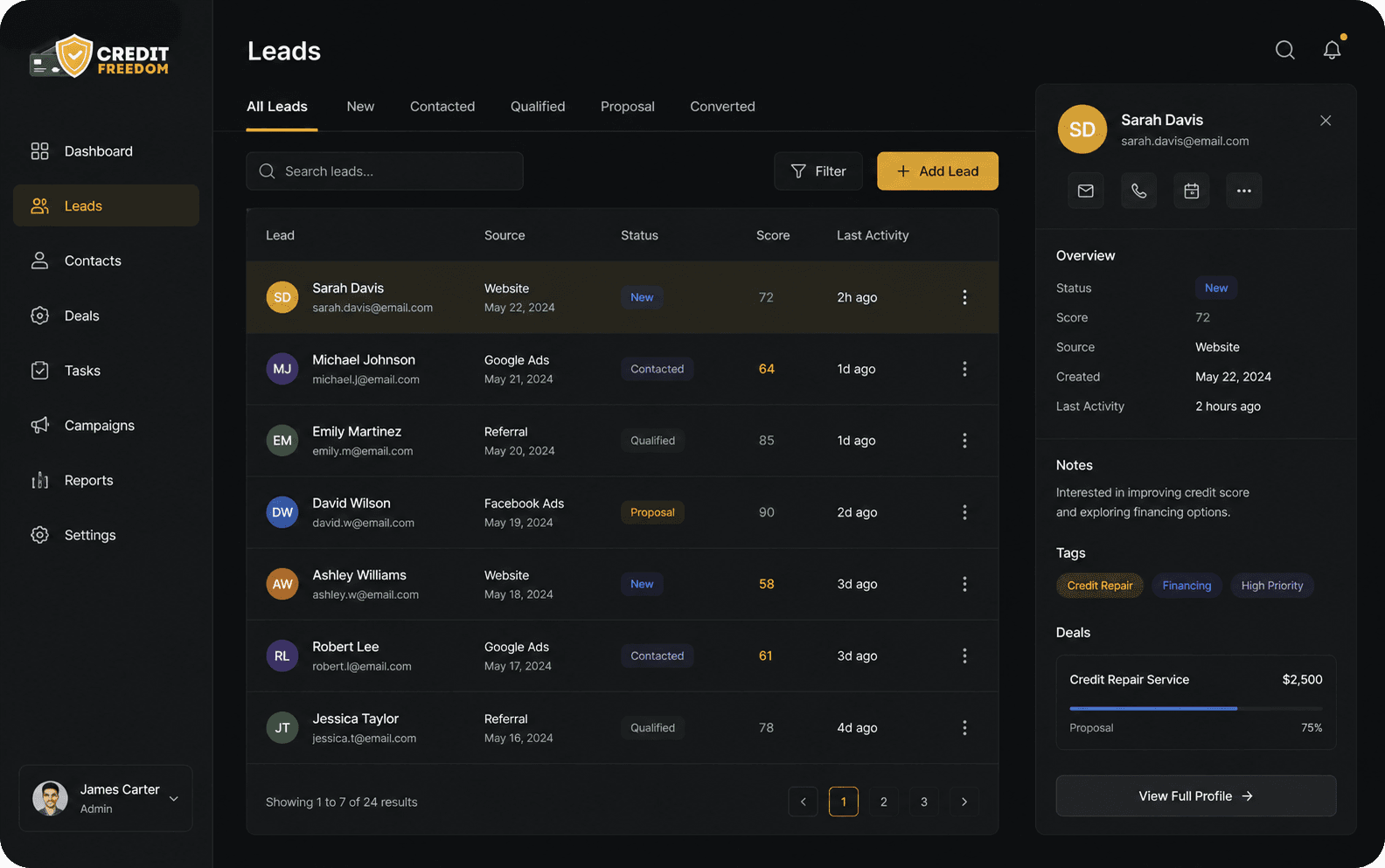This screenshot has width=1385, height=868.
Task: Select Leads in the sidebar
Action: (106, 205)
